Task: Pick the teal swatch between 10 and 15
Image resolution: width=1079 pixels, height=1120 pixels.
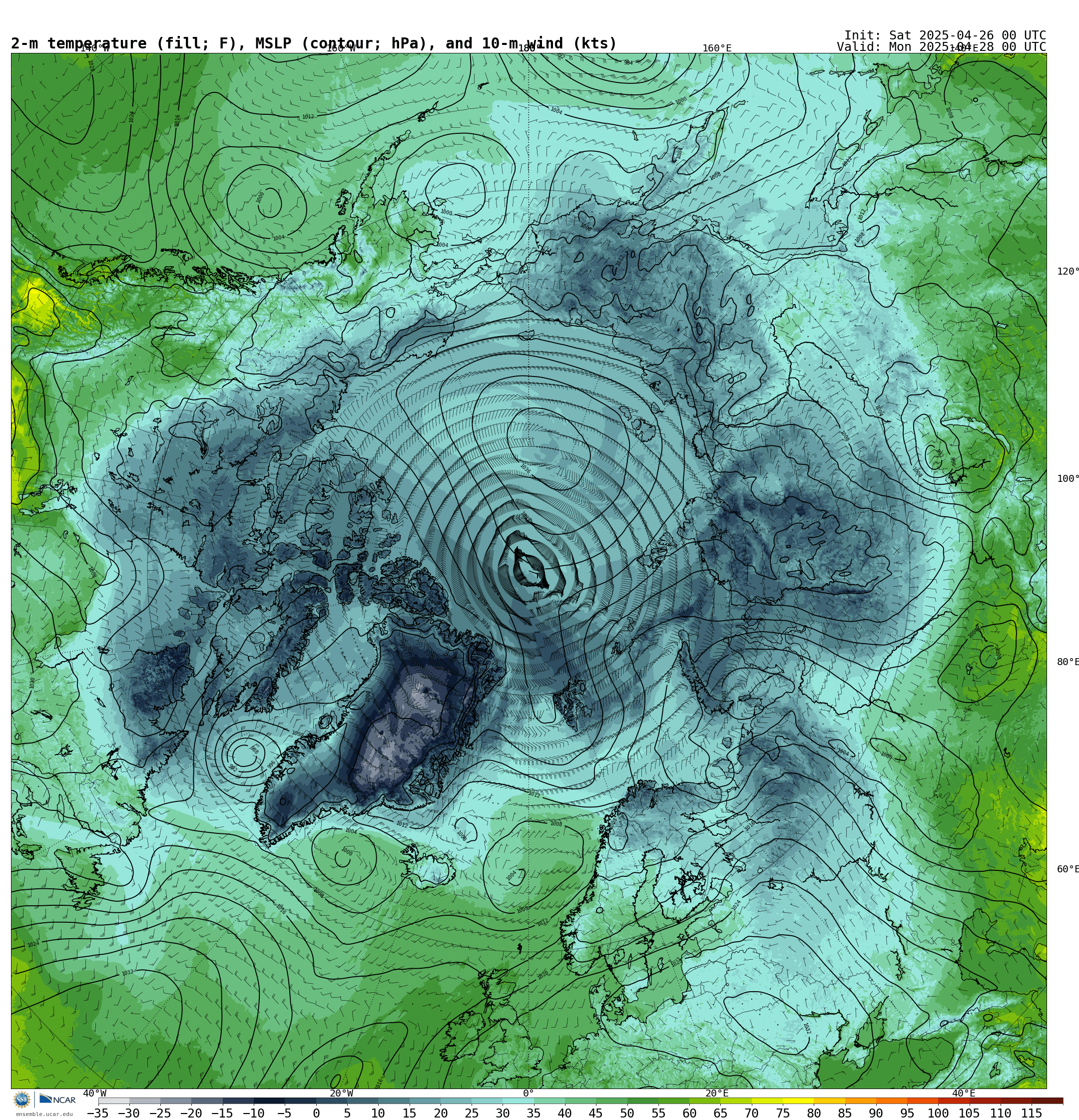Action: pyautogui.click(x=394, y=1101)
